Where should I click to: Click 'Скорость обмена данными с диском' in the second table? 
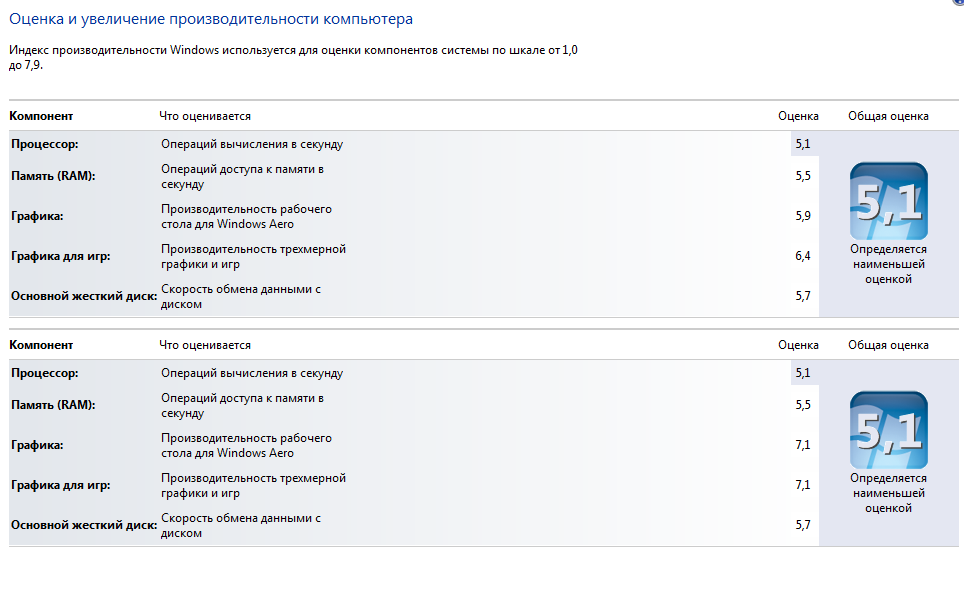(x=240, y=525)
